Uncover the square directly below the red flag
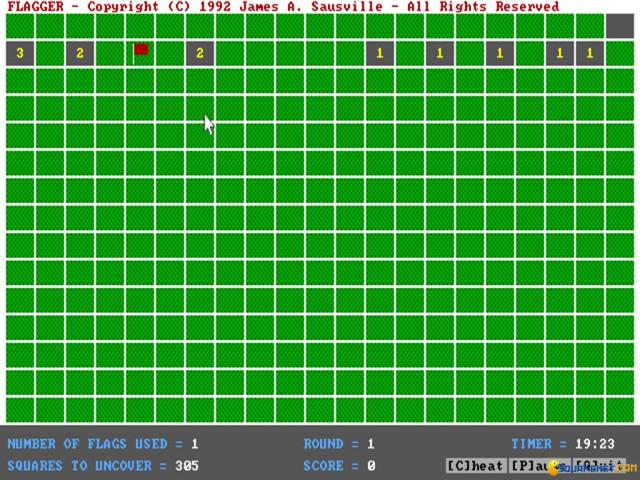640x480 pixels. click(140, 81)
